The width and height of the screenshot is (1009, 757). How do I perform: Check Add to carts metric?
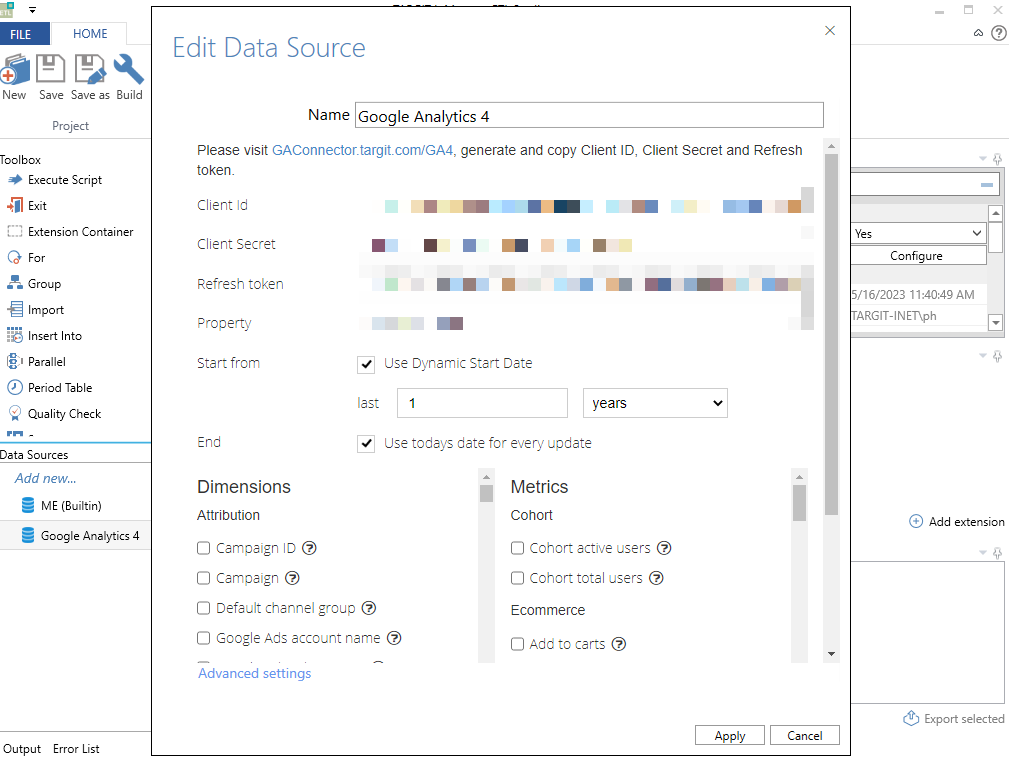[517, 644]
